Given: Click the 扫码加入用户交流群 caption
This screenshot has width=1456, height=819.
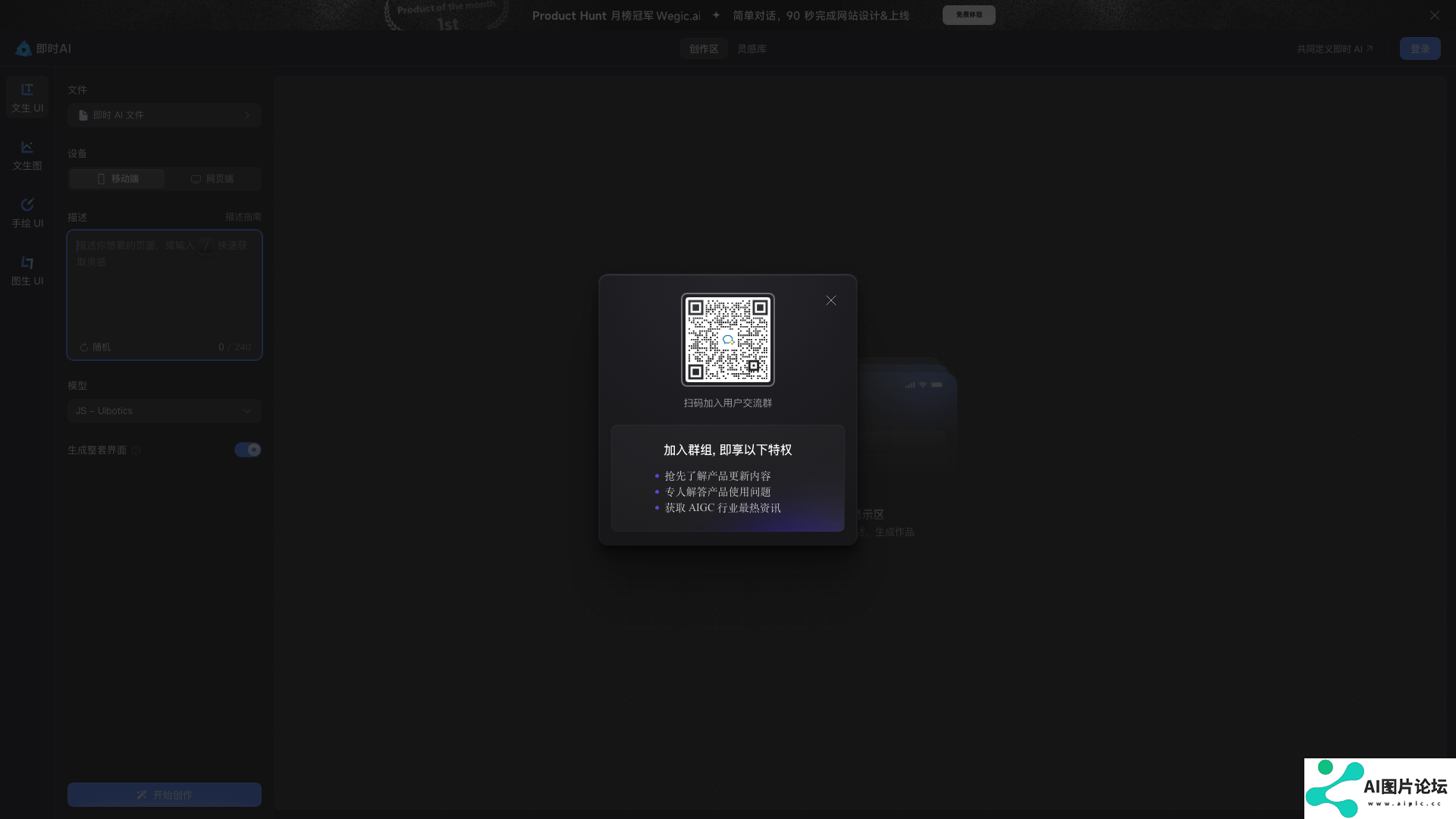Looking at the screenshot, I should tap(728, 403).
